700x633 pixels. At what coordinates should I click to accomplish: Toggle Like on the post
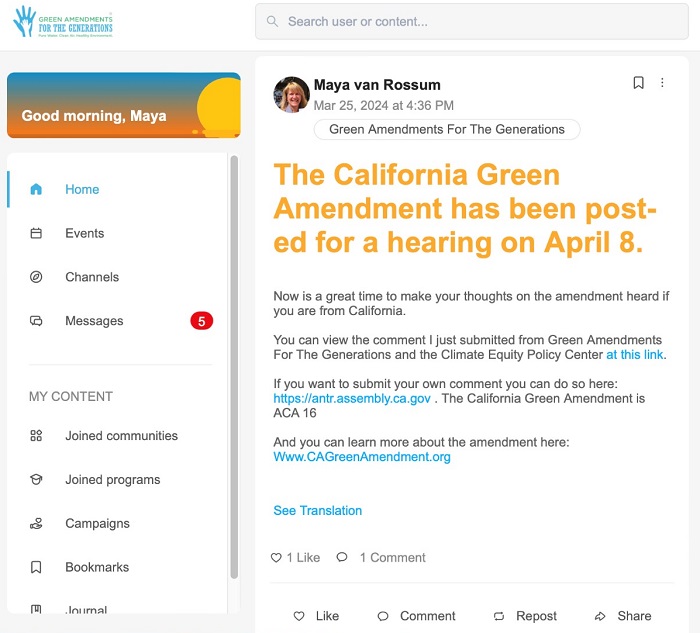316,616
